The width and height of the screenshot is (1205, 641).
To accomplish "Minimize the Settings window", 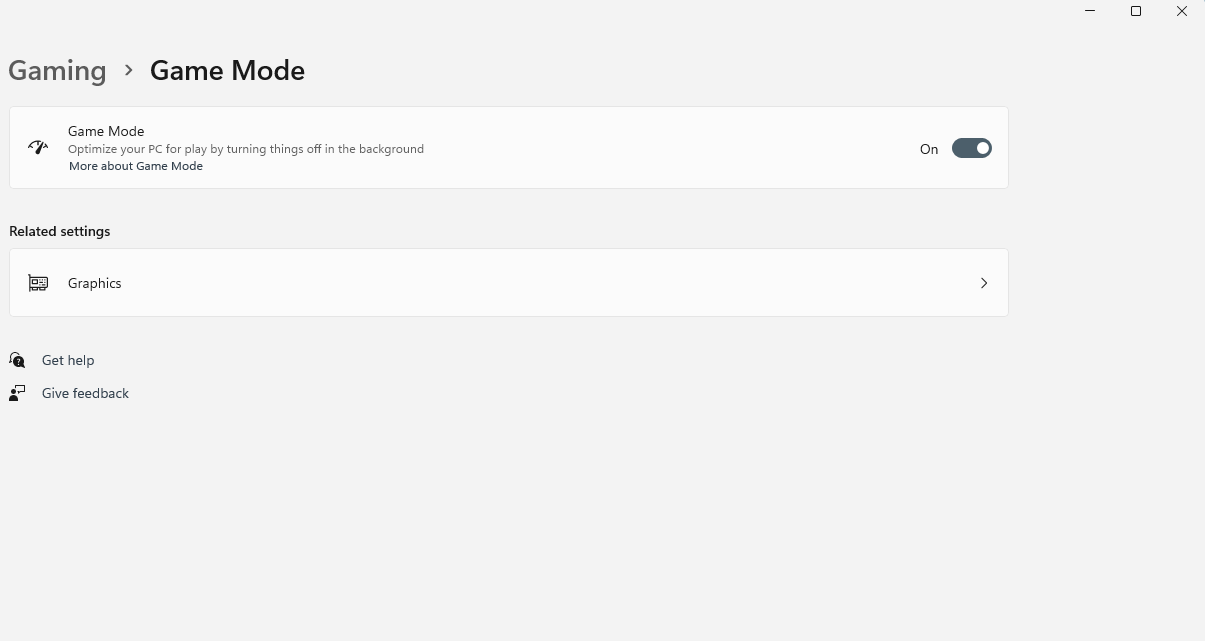I will point(1090,11).
